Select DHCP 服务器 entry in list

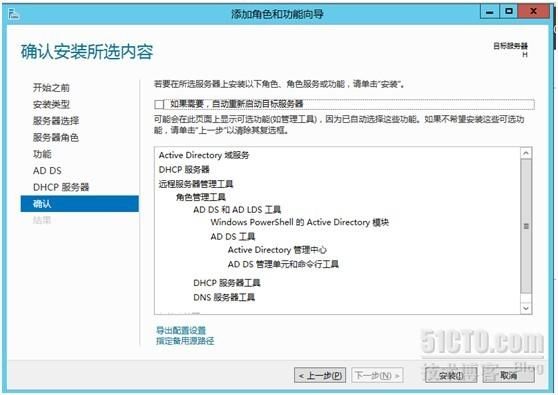tap(184, 170)
